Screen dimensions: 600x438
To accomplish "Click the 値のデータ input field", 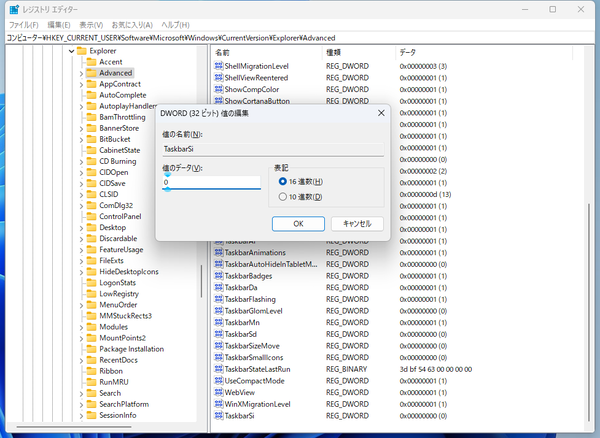I will (211, 182).
